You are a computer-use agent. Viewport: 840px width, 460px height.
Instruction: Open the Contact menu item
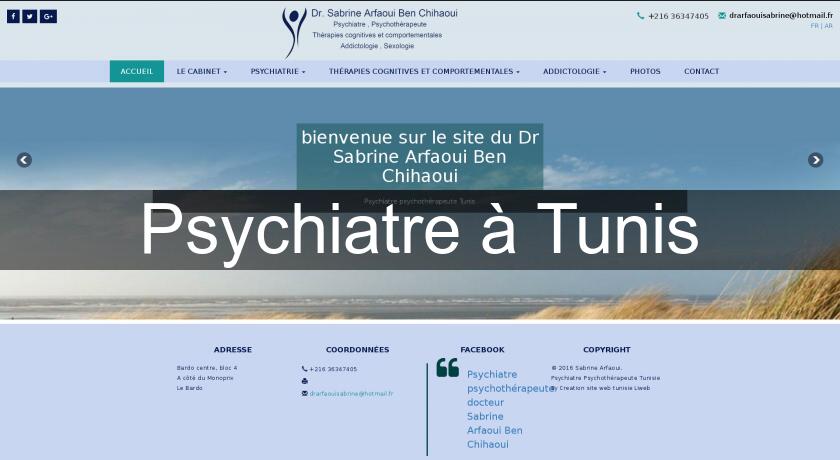click(701, 71)
